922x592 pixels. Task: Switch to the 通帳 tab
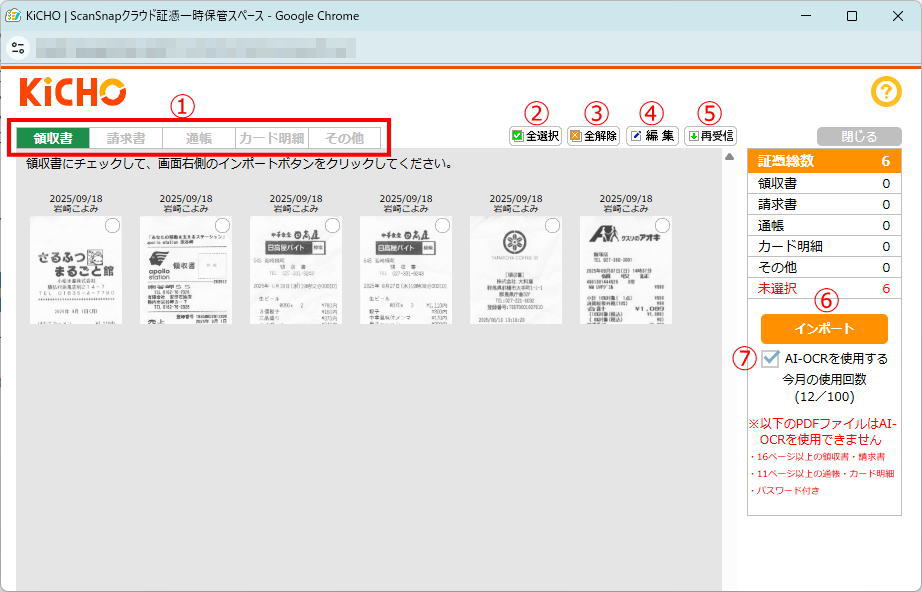tap(198, 138)
